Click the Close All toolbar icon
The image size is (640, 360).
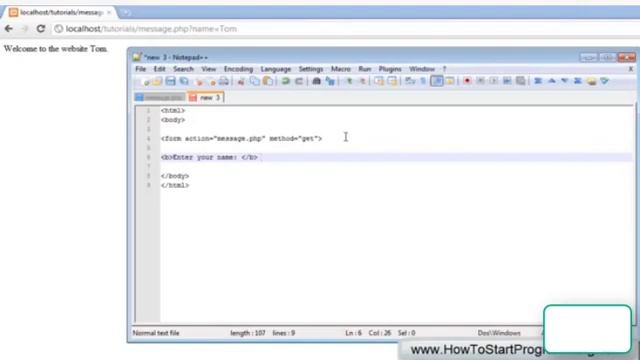(x=211, y=82)
